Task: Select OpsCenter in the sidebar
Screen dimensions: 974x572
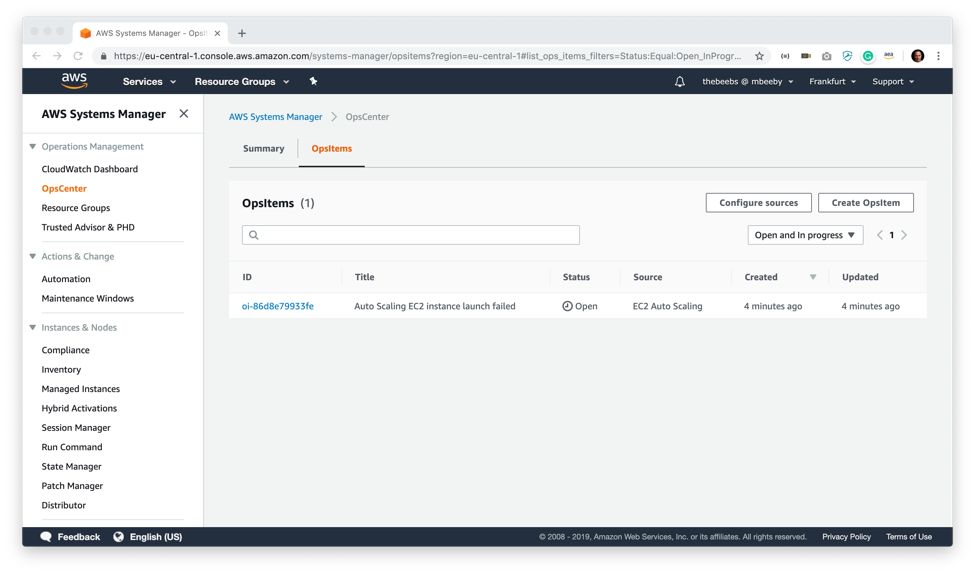Action: click(x=64, y=188)
